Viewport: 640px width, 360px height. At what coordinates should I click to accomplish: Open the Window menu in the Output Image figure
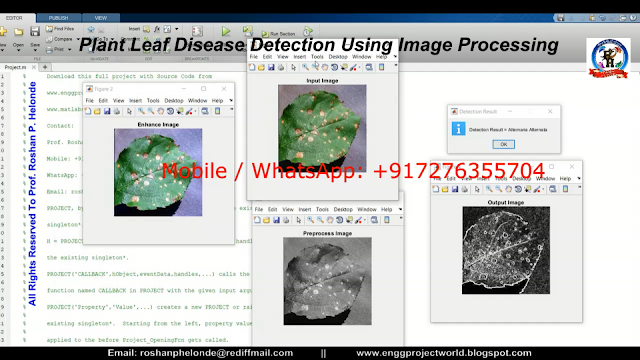[x=545, y=178]
